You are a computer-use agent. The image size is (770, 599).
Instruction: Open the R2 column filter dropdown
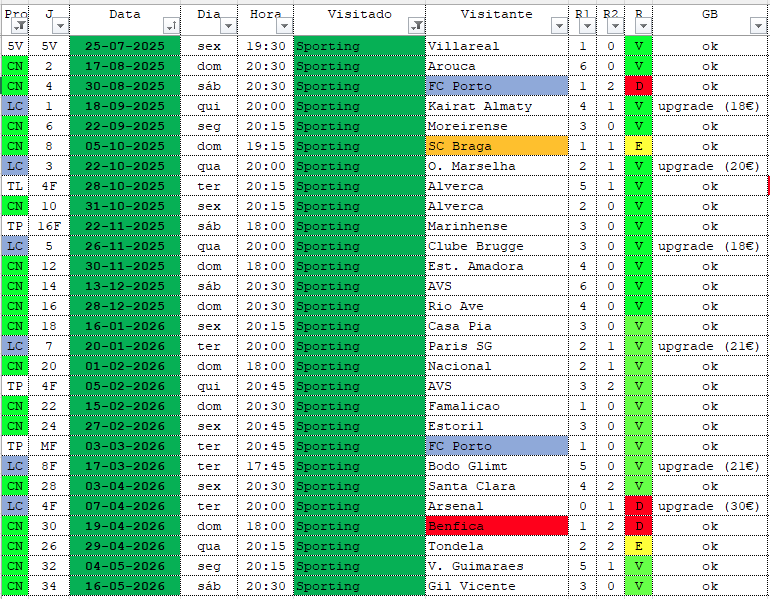point(615,26)
